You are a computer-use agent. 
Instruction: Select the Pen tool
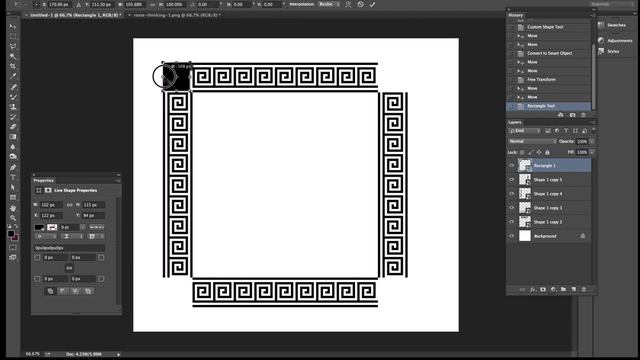pyautogui.click(x=13, y=167)
